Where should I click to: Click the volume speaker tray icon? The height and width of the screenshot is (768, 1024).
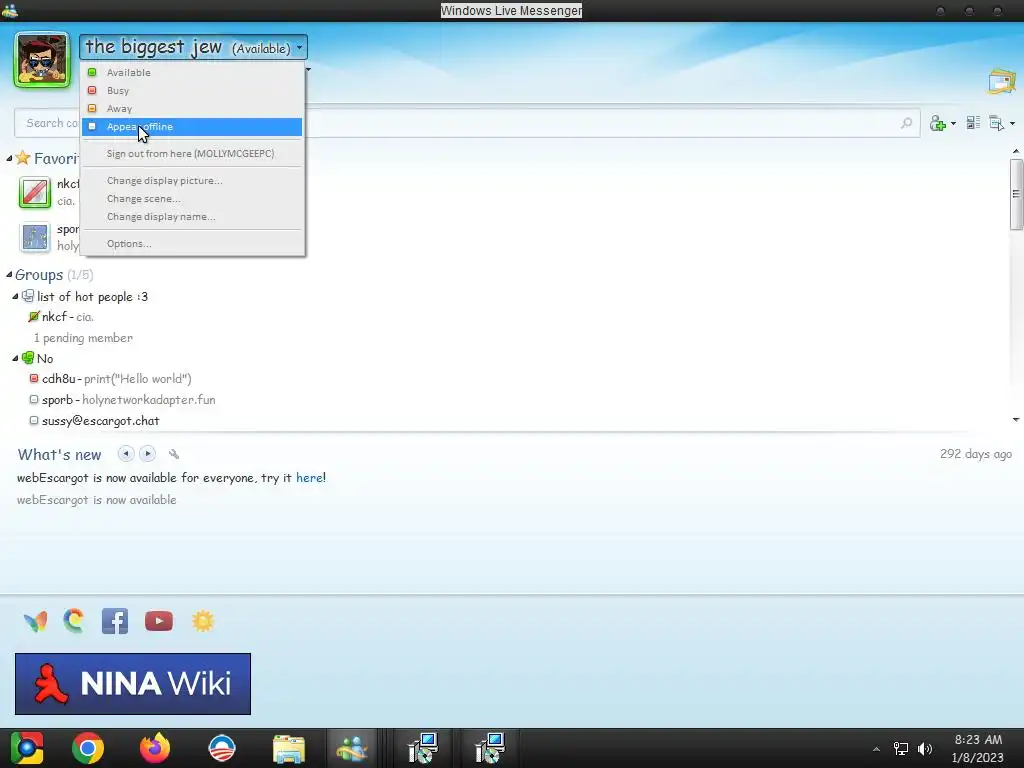point(925,749)
